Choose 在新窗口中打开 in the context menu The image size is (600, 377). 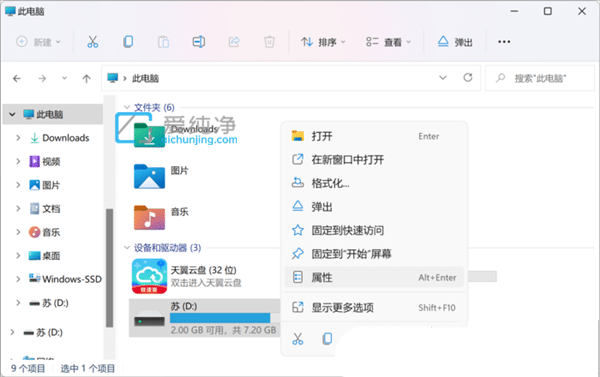[x=374, y=160]
